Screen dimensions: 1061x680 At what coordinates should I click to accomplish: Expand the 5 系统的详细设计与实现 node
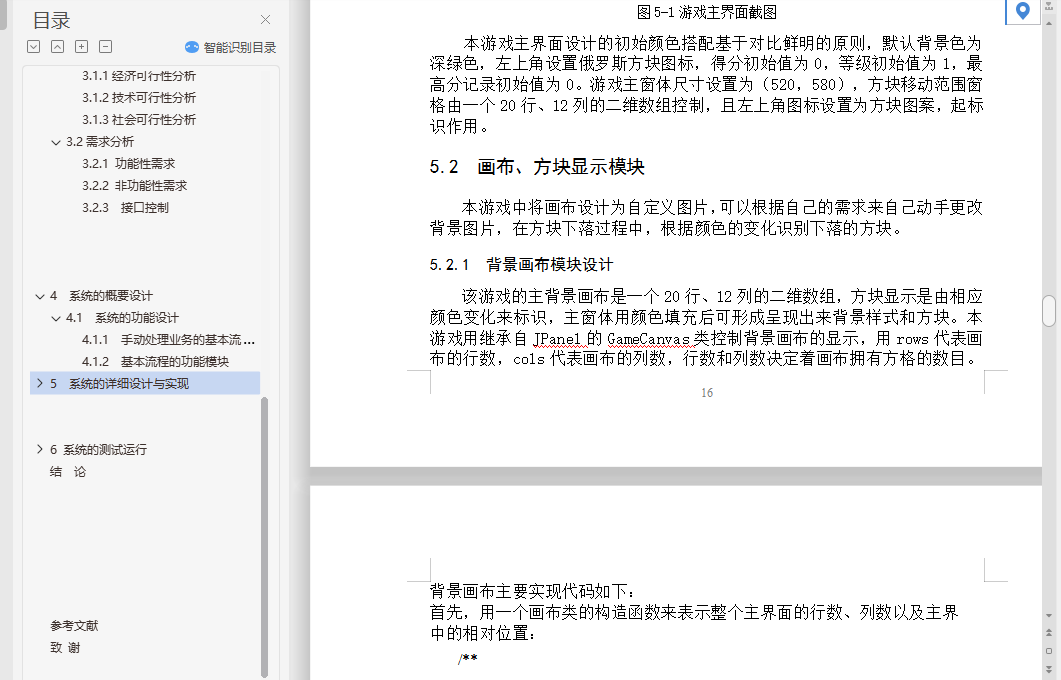pyautogui.click(x=40, y=384)
